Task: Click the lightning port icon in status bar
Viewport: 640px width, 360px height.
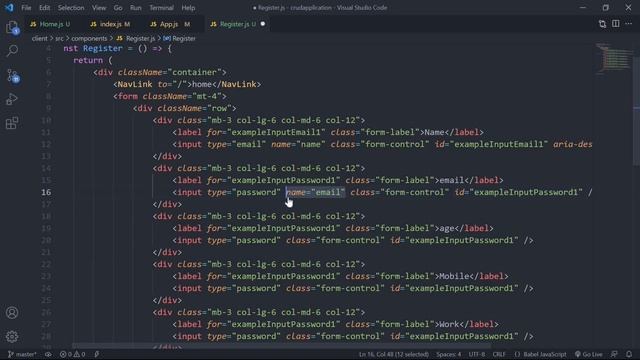Action: 97,354
